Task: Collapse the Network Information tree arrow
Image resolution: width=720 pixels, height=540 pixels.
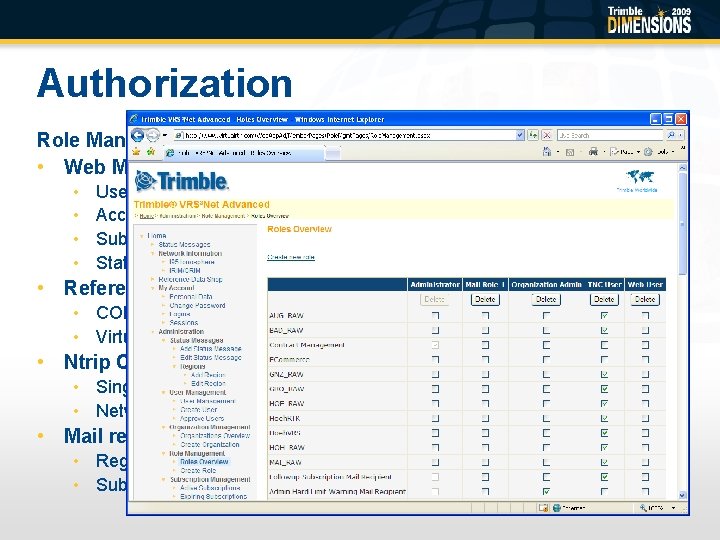Action: (x=153, y=253)
